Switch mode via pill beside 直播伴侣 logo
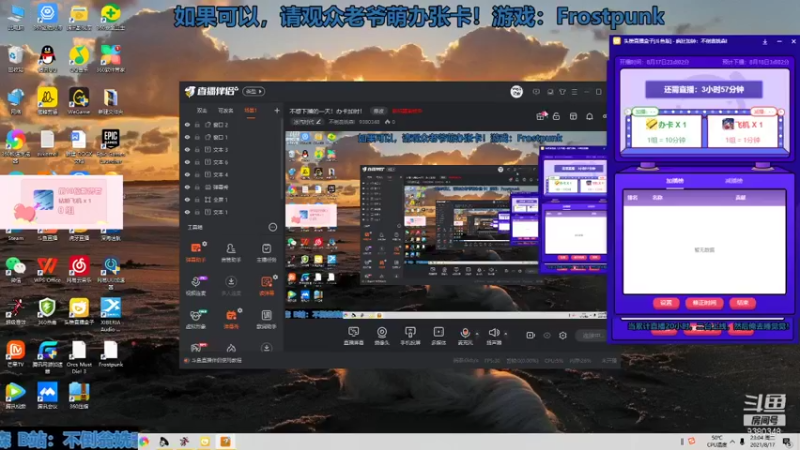The image size is (800, 450). [x=254, y=91]
